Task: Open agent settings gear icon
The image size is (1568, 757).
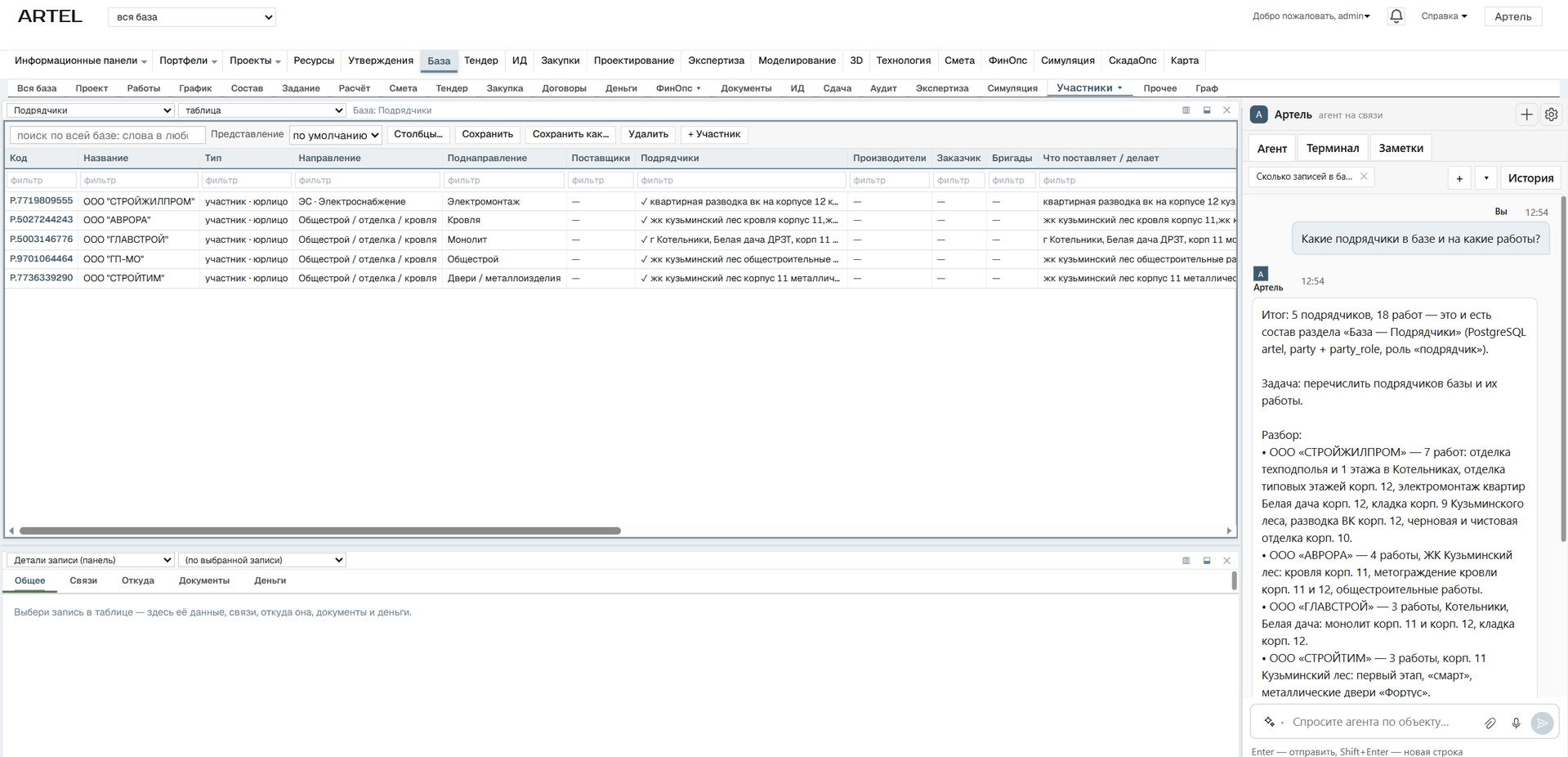Action: (1551, 114)
